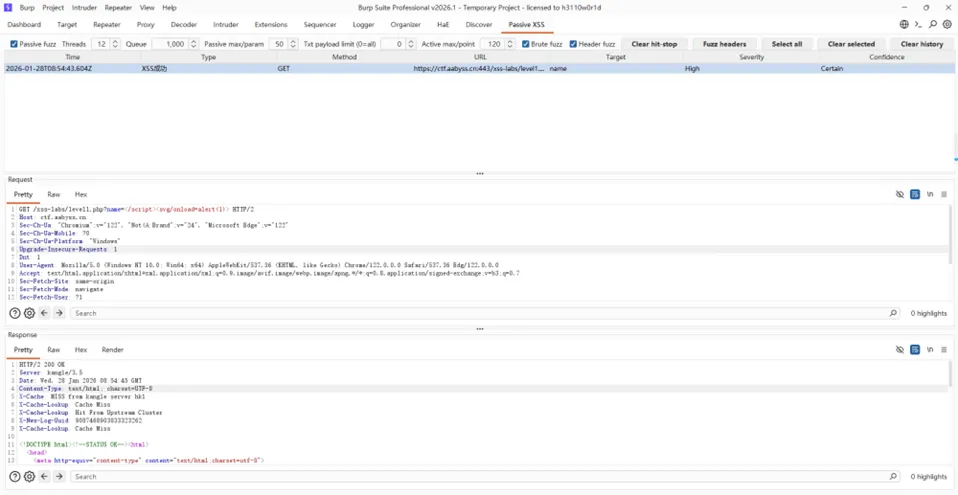Open the Response panel hamburger menu

944,350
